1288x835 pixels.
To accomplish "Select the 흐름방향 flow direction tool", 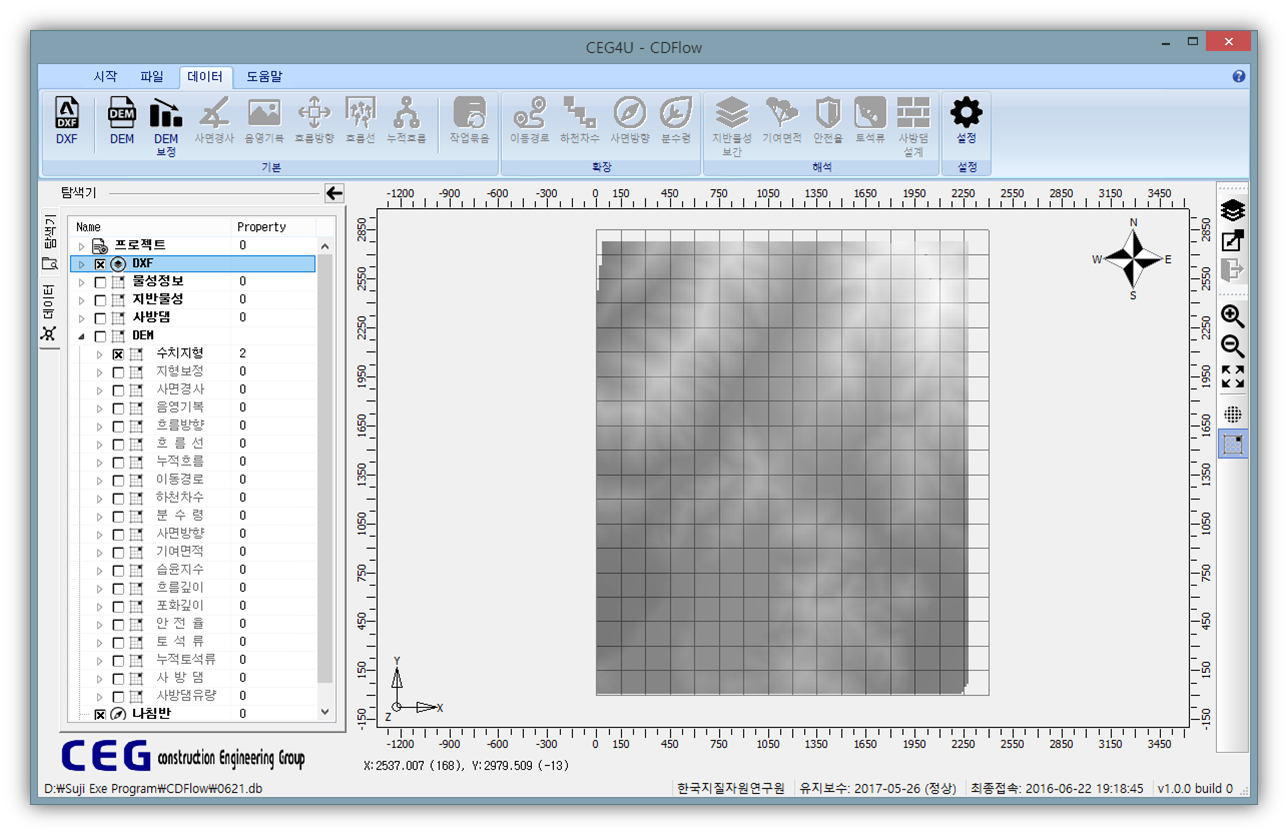I will [x=314, y=122].
